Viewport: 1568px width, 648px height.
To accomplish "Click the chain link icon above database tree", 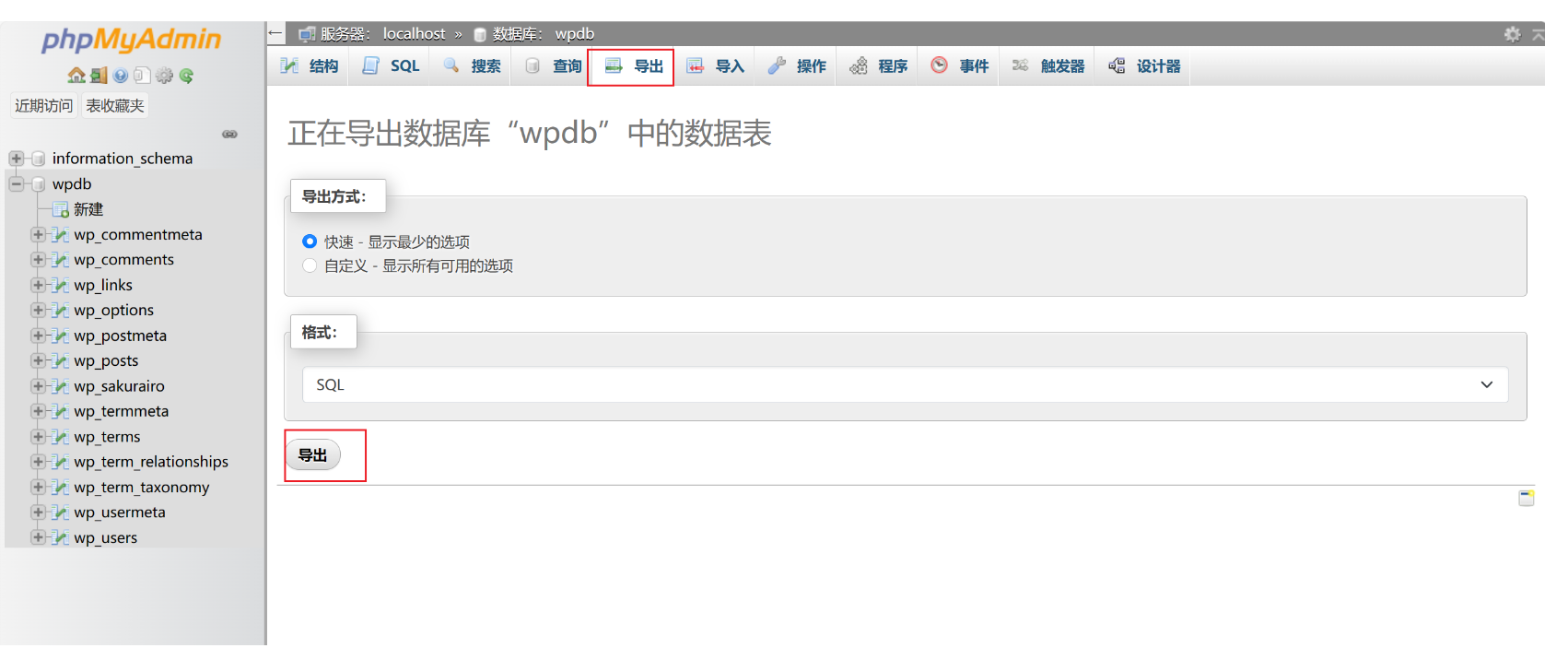I will [x=229, y=135].
